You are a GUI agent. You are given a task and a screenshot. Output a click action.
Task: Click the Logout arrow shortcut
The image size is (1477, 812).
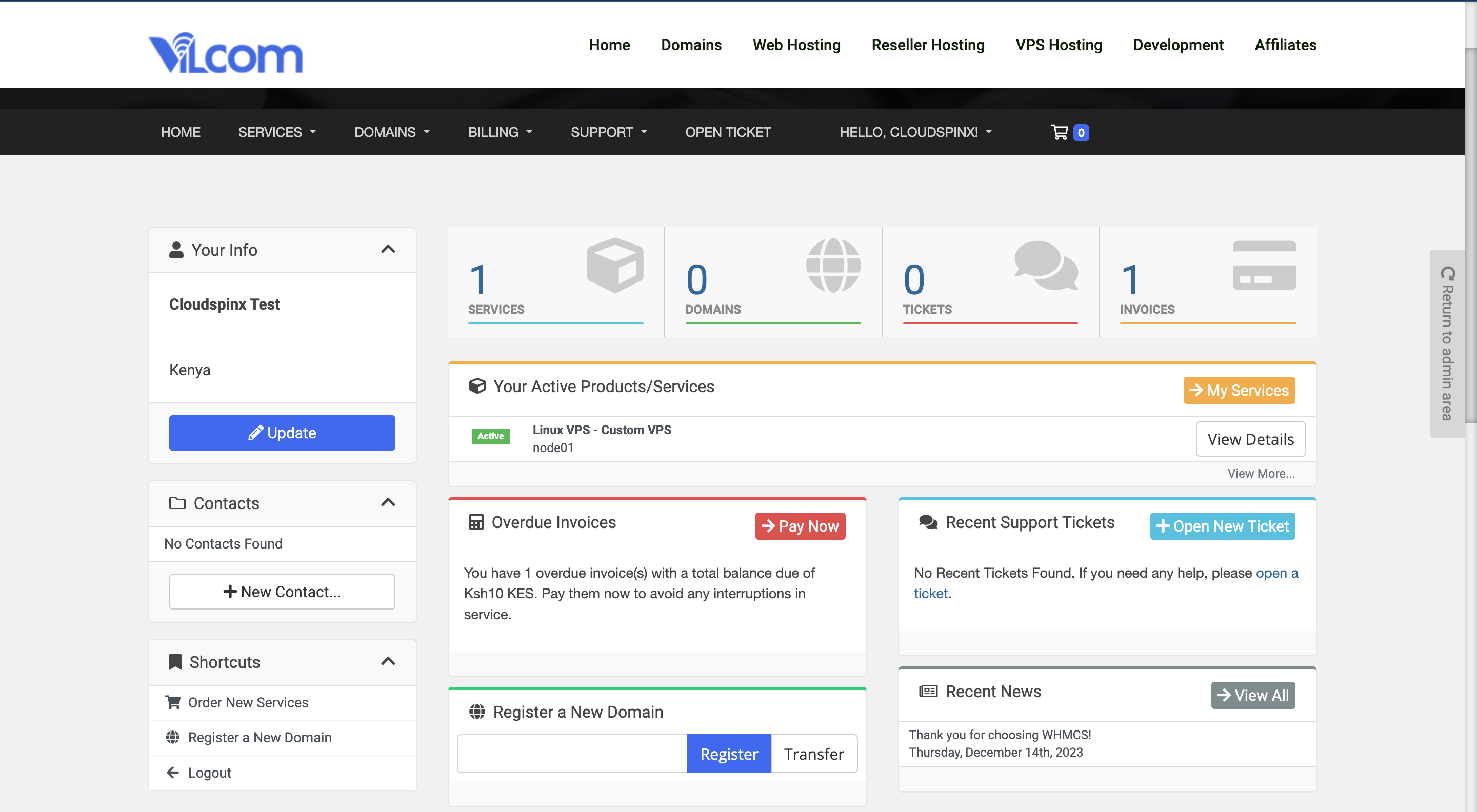[x=209, y=773]
